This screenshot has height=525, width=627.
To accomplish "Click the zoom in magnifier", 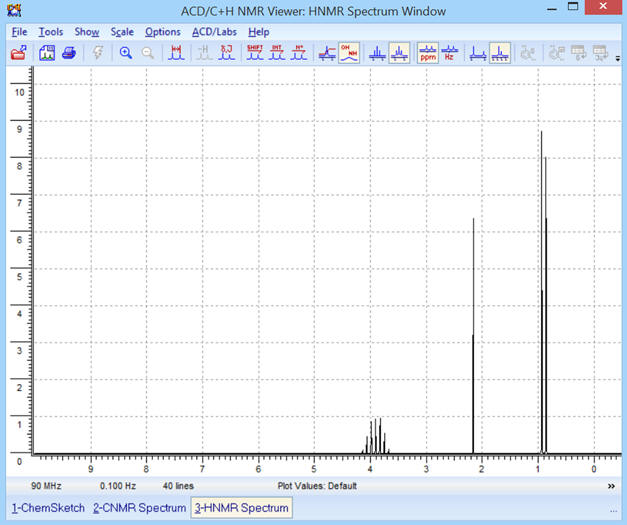I will [126, 53].
